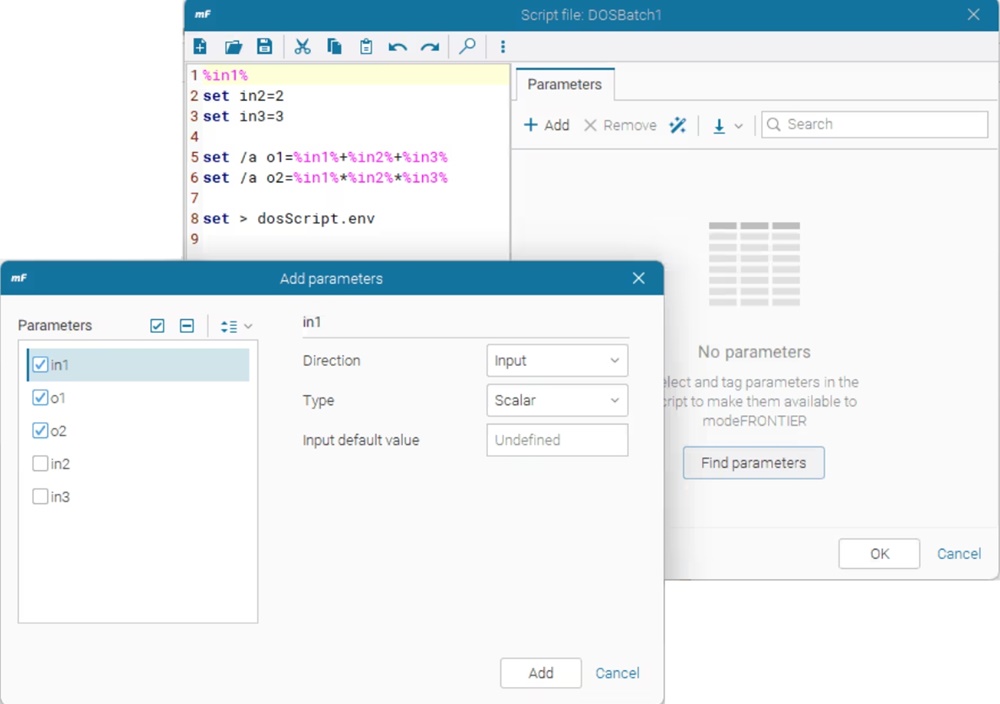
Task: Copy selection using the copy icon
Action: click(x=334, y=47)
